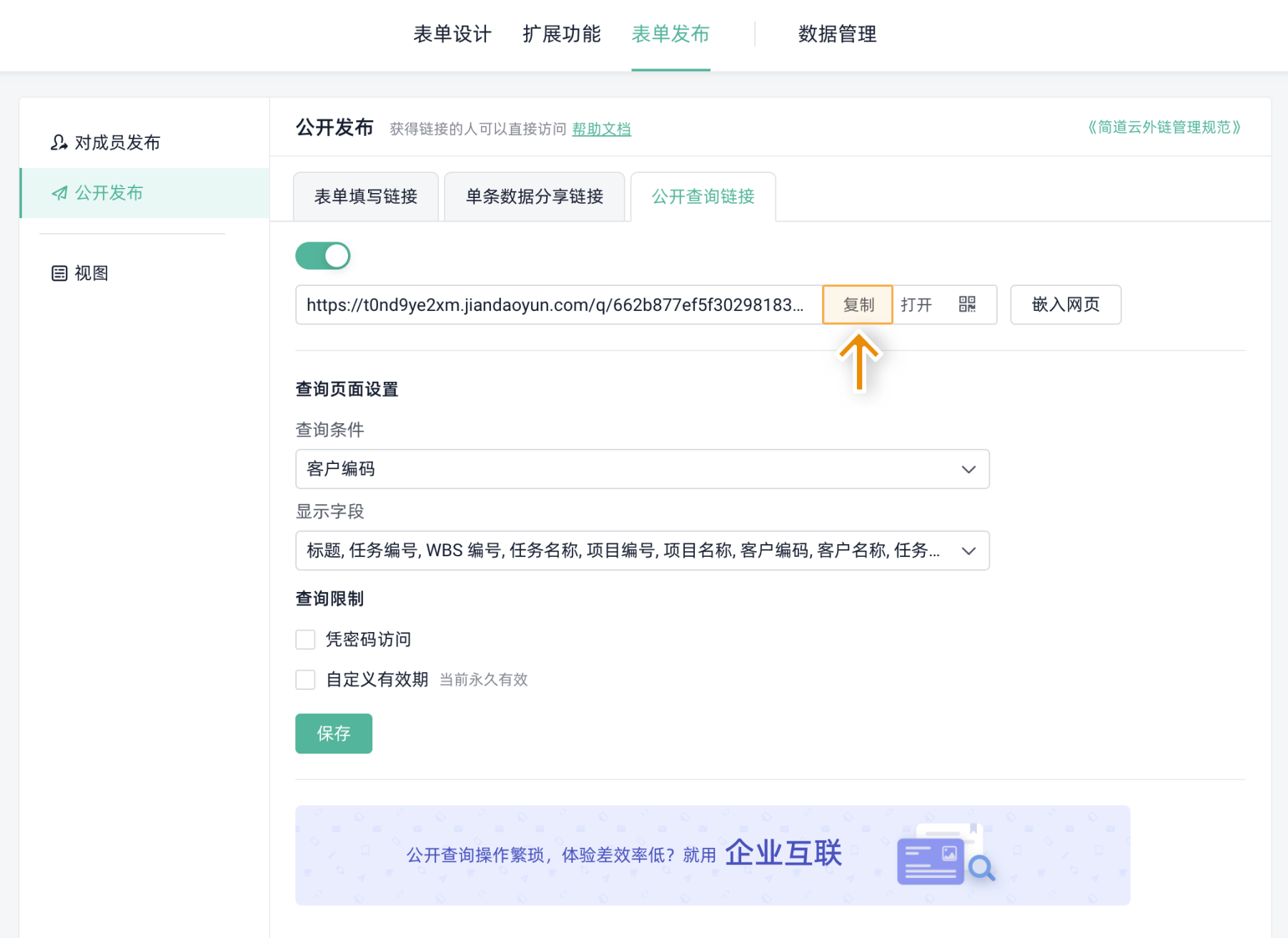Click the 企业互联 card search illustration
1288x938 pixels.
pos(946,854)
